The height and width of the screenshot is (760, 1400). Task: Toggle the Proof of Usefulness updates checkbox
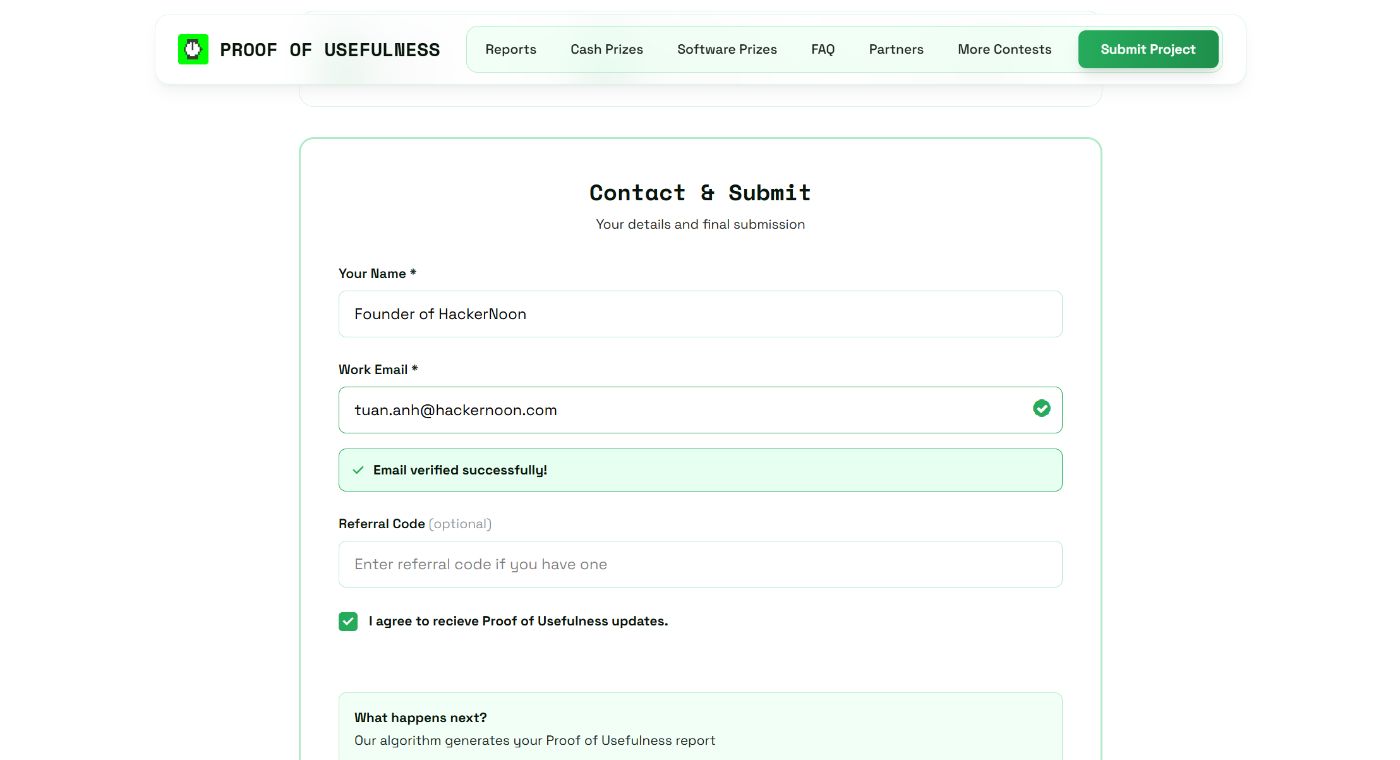pos(348,621)
